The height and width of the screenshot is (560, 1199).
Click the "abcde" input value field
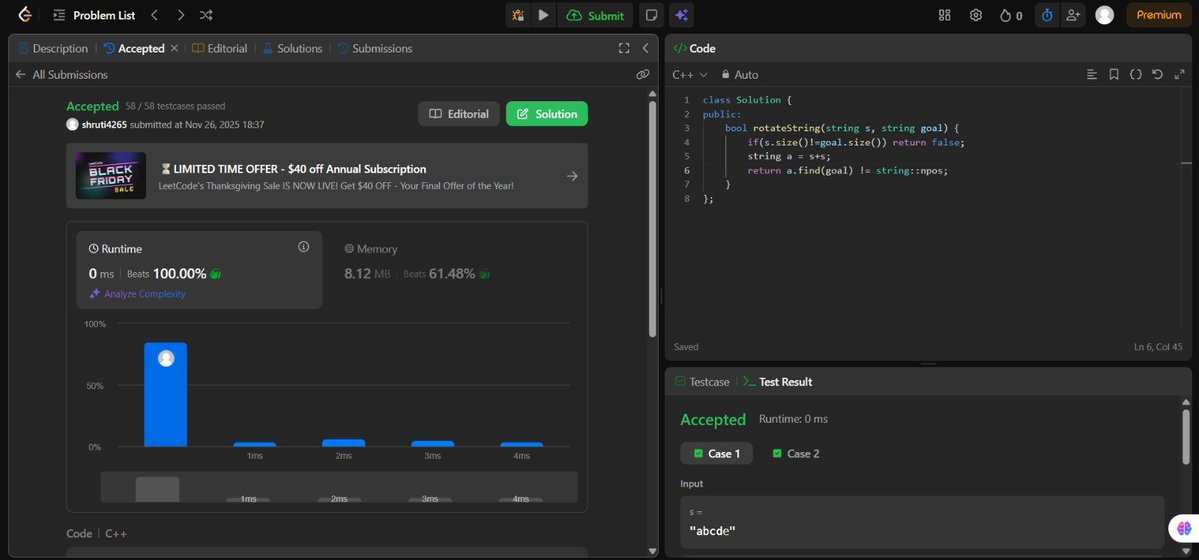tap(922, 523)
